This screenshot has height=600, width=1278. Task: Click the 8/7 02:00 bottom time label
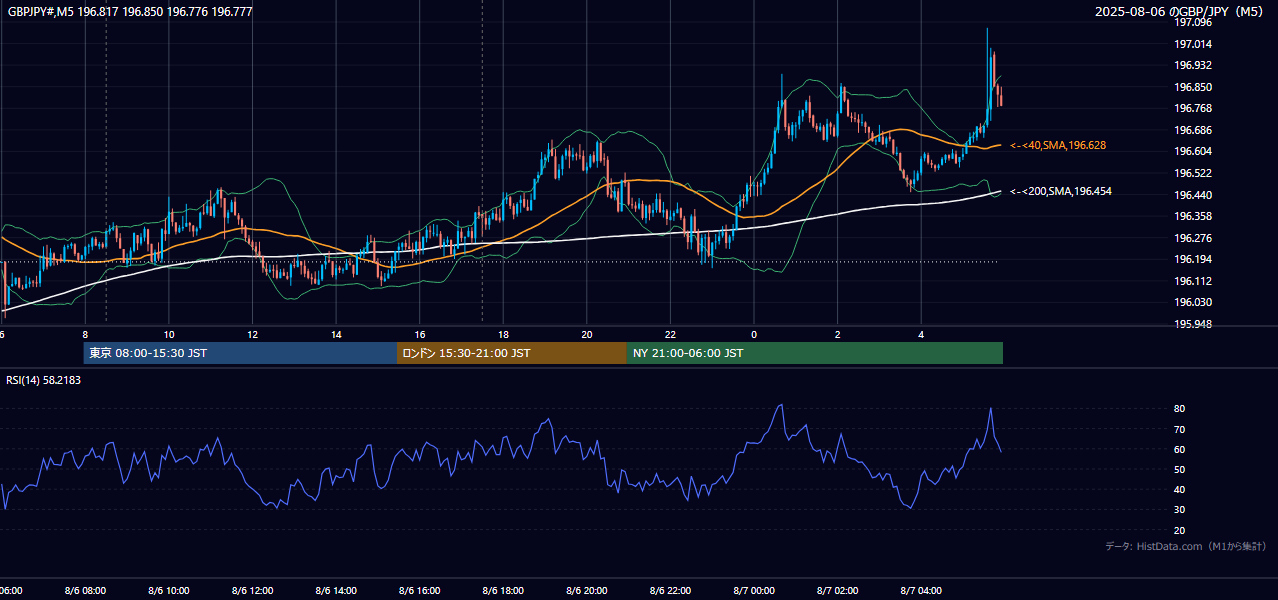tap(838, 591)
